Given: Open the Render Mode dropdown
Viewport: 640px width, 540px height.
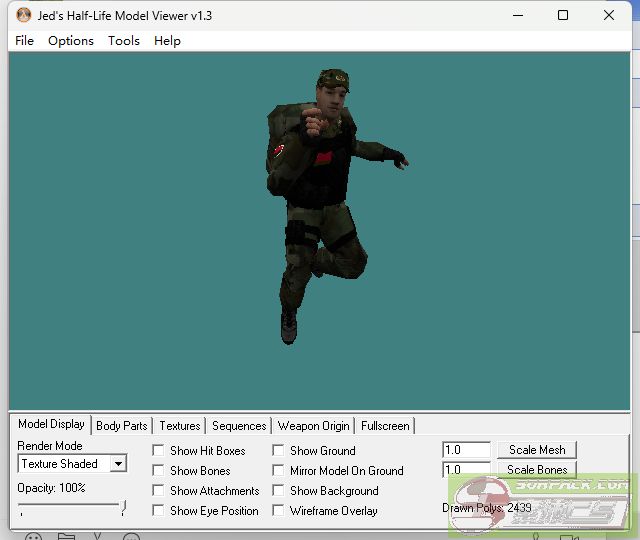Looking at the screenshot, I should tap(118, 464).
